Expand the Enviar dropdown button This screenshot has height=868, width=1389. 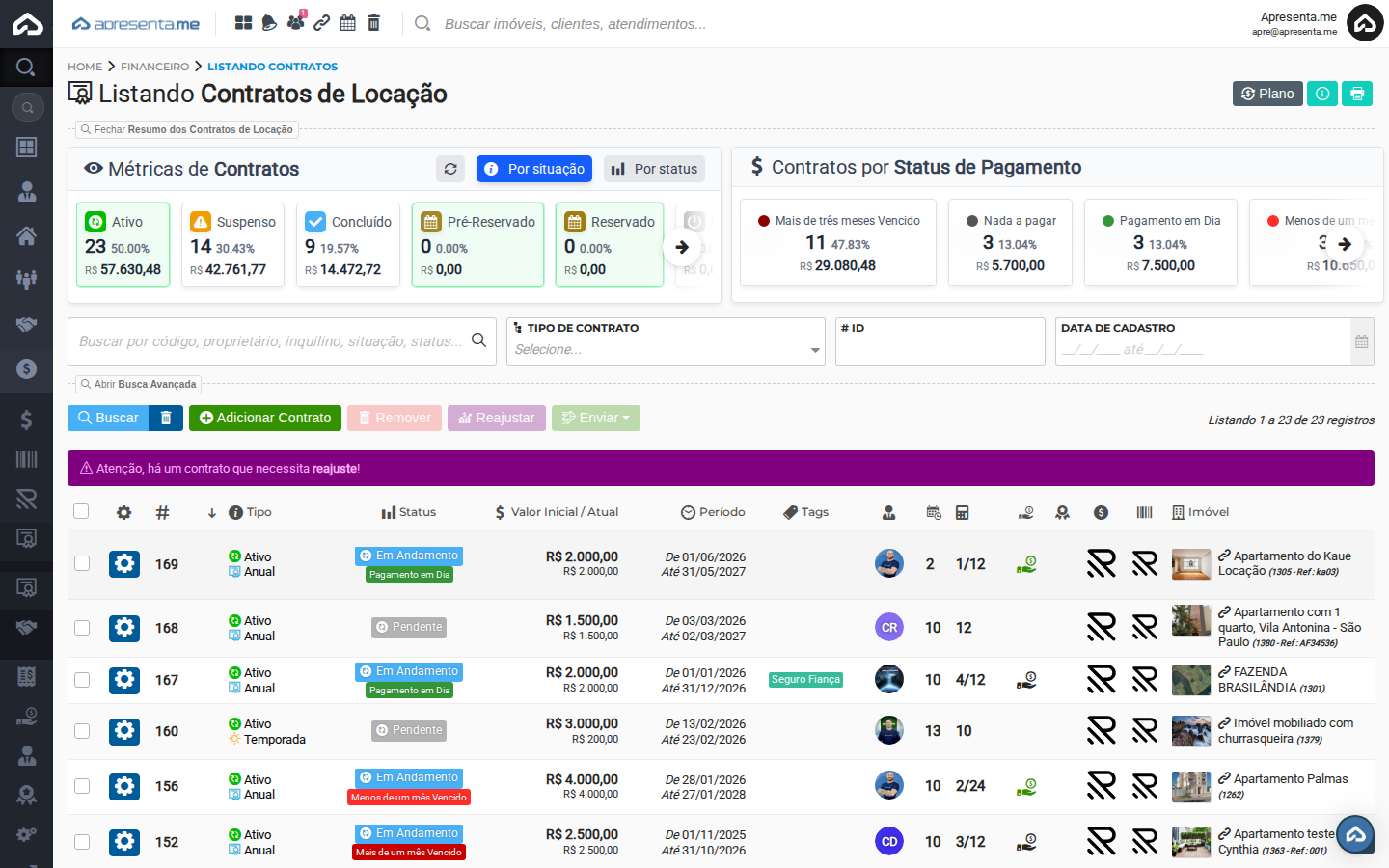596,418
